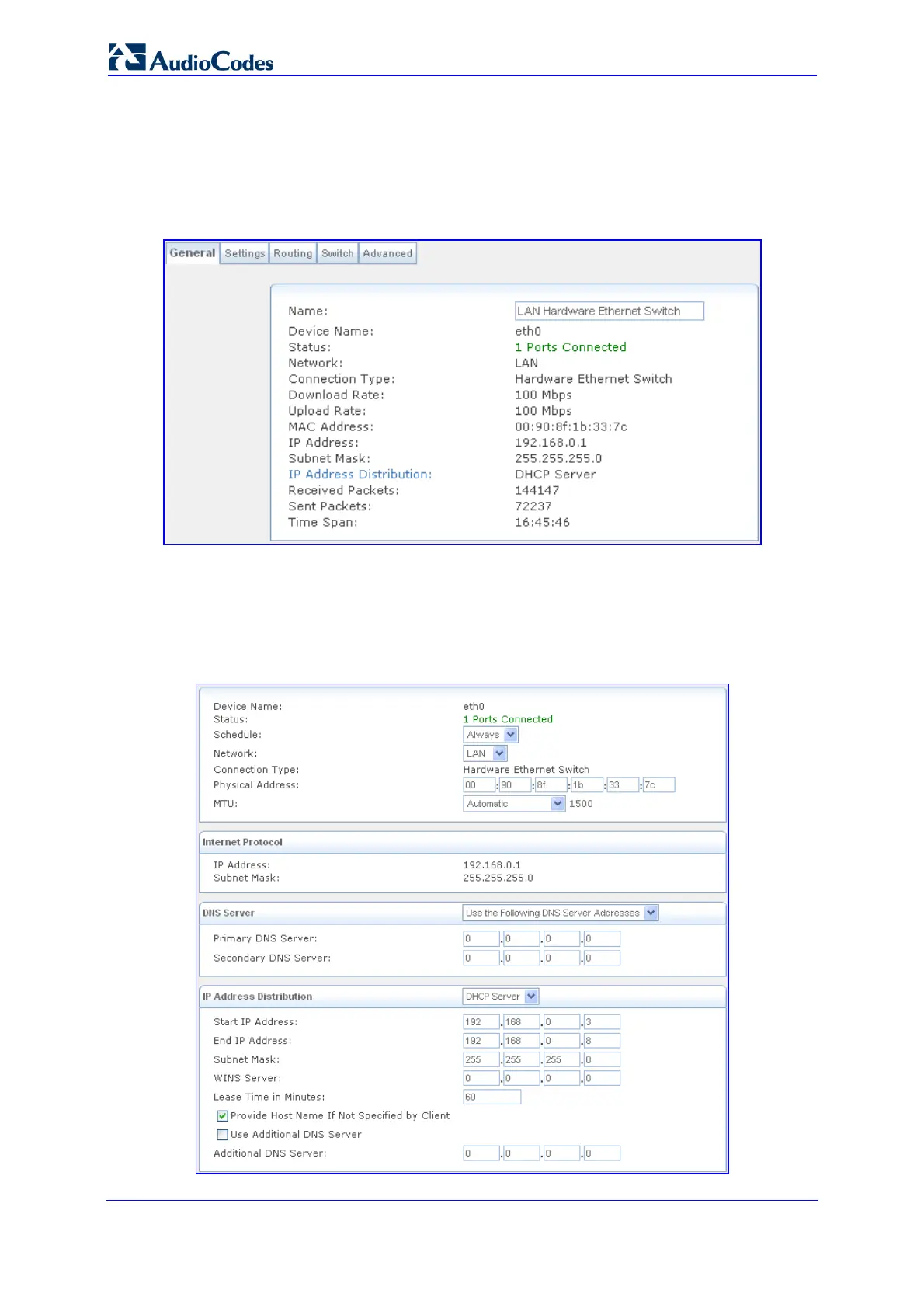Click first octet of Start IP Address

[x=481, y=1022]
